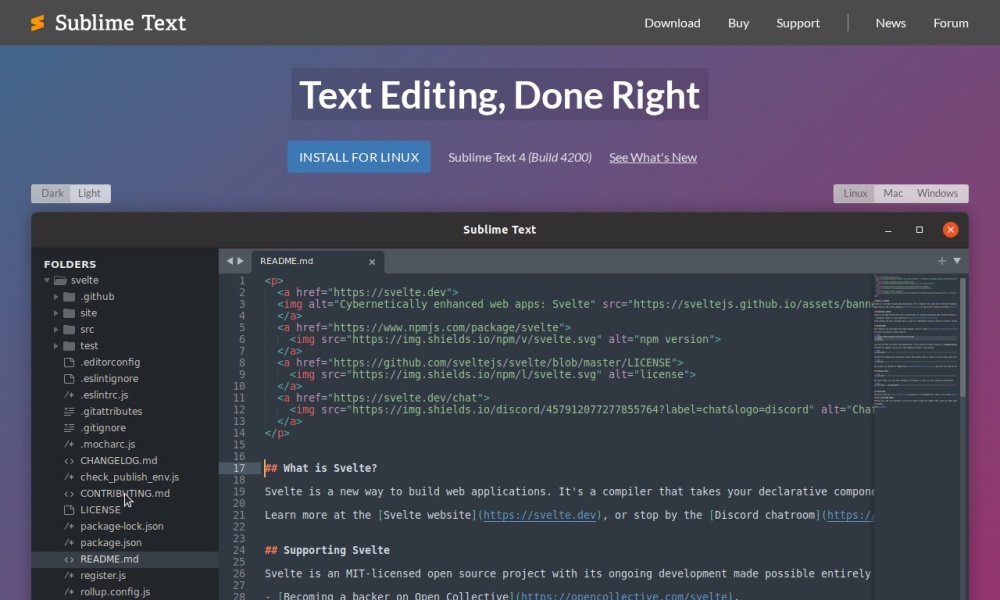Go to next tab with right arrow
1000x600 pixels.
coord(240,261)
